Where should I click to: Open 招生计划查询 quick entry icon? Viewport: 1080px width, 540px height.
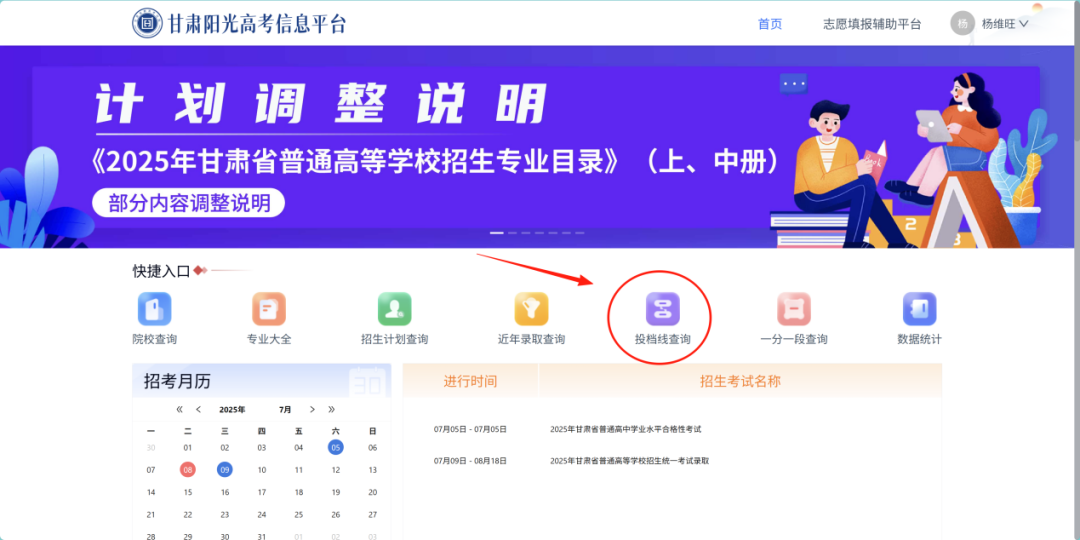tap(394, 309)
